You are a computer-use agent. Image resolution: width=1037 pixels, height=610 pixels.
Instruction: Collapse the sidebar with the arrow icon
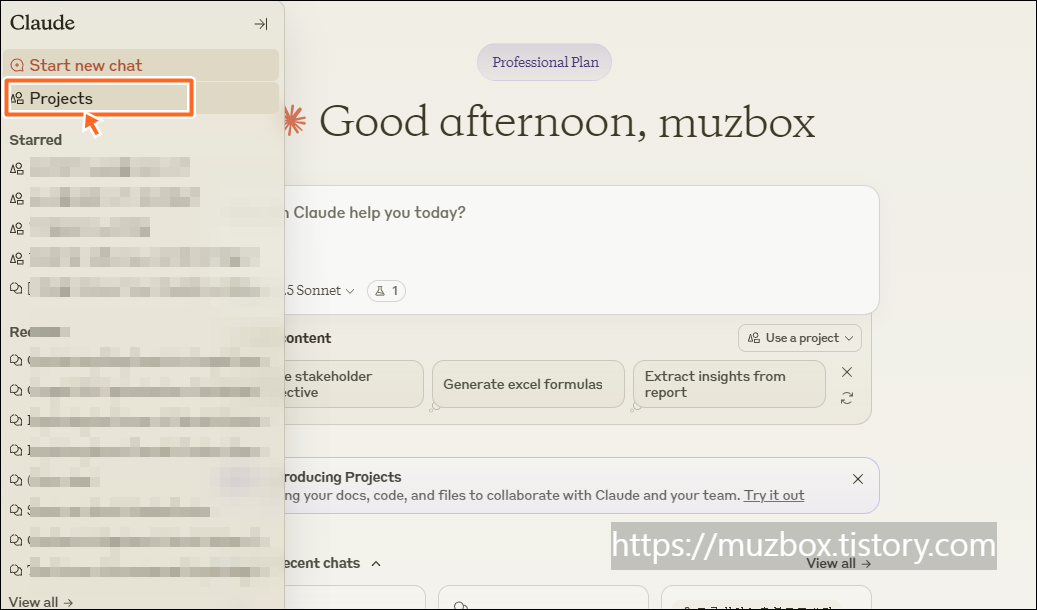tap(261, 24)
